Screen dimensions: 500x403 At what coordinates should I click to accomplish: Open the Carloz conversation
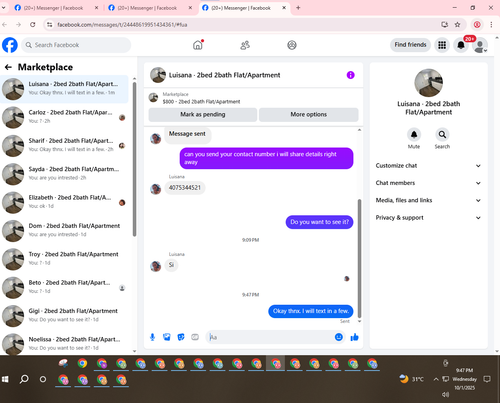pos(64,117)
